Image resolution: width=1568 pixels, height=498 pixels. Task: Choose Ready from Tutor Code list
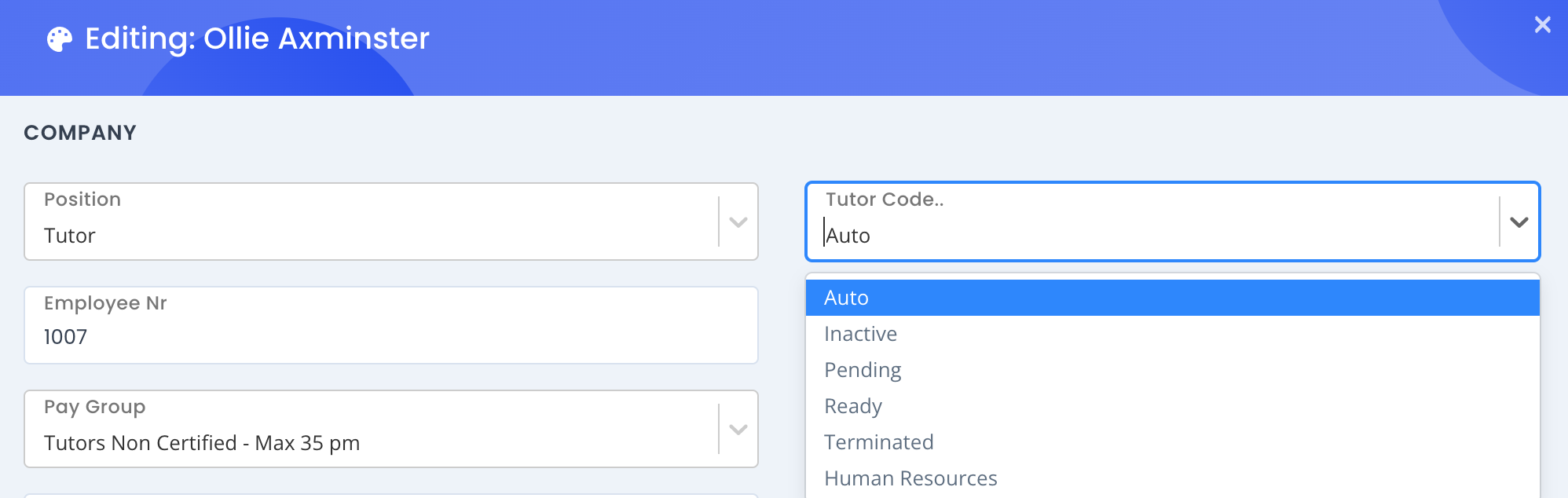[1172, 406]
